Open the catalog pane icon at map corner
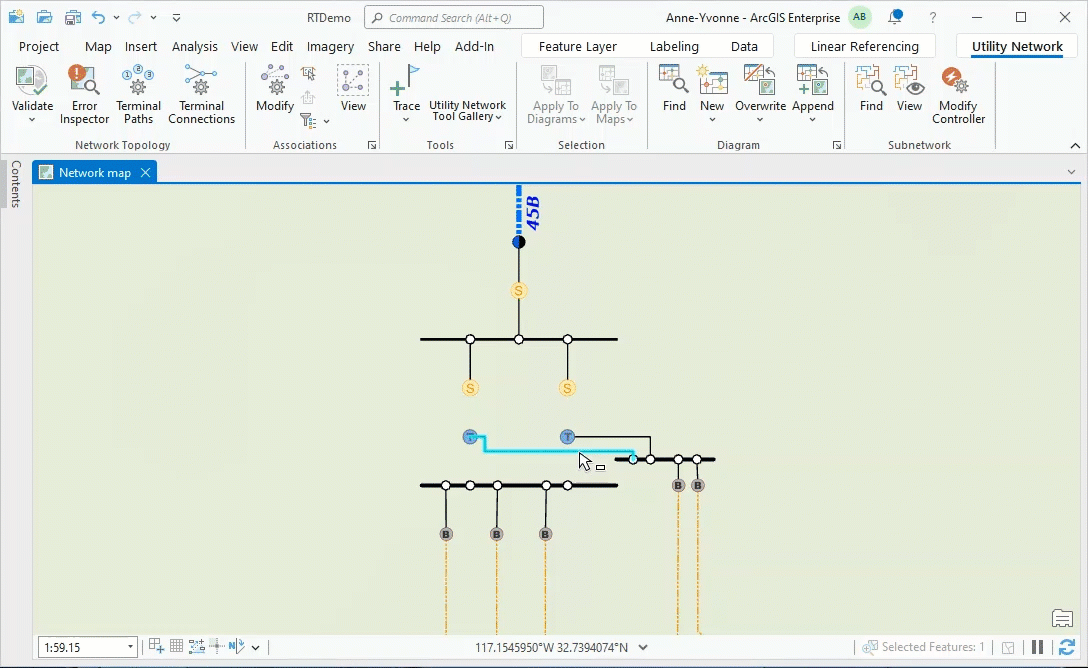The image size is (1088, 668). pyautogui.click(x=1062, y=617)
